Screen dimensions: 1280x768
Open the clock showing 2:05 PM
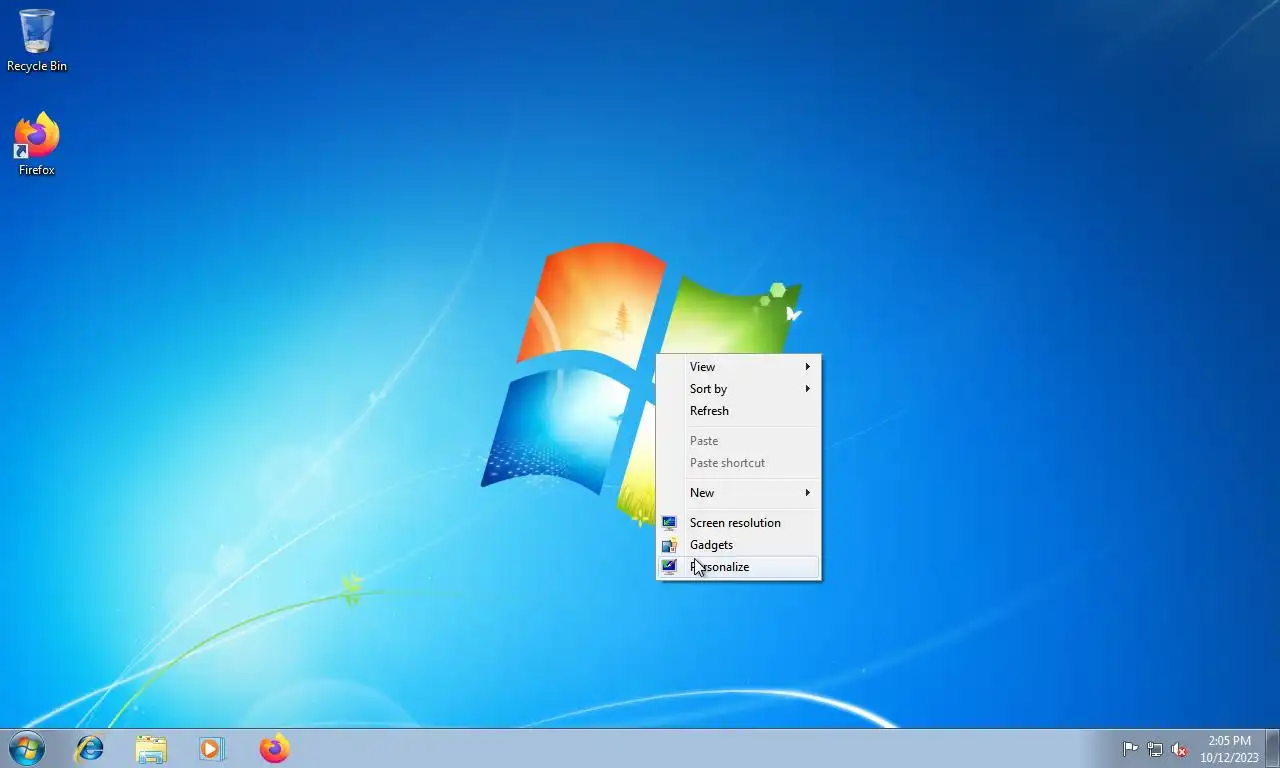pos(1229,749)
